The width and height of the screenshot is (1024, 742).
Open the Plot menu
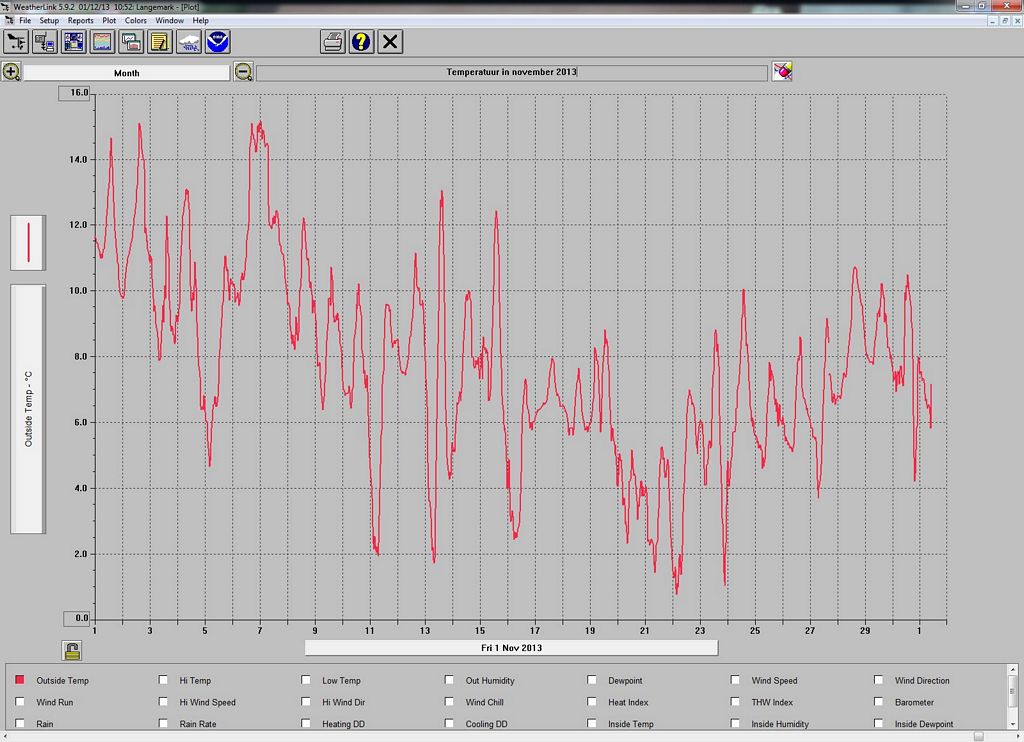tap(109, 20)
